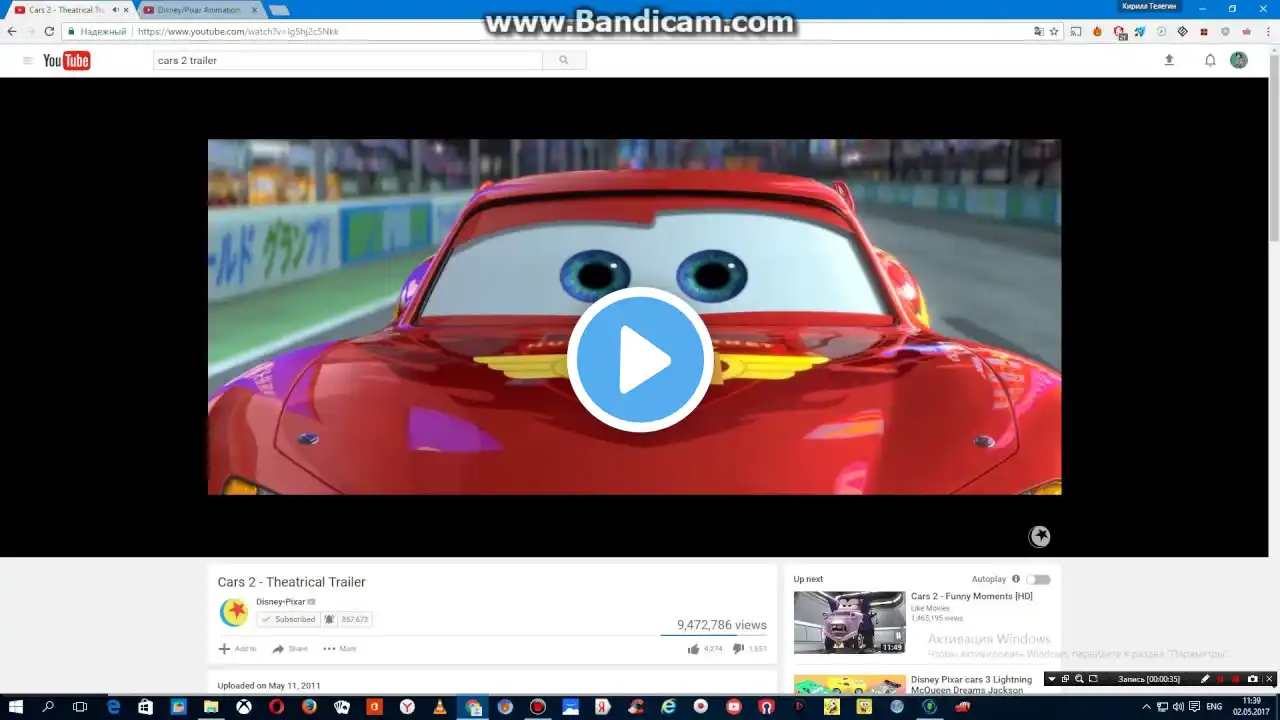Open the Windows Start menu

16,707
